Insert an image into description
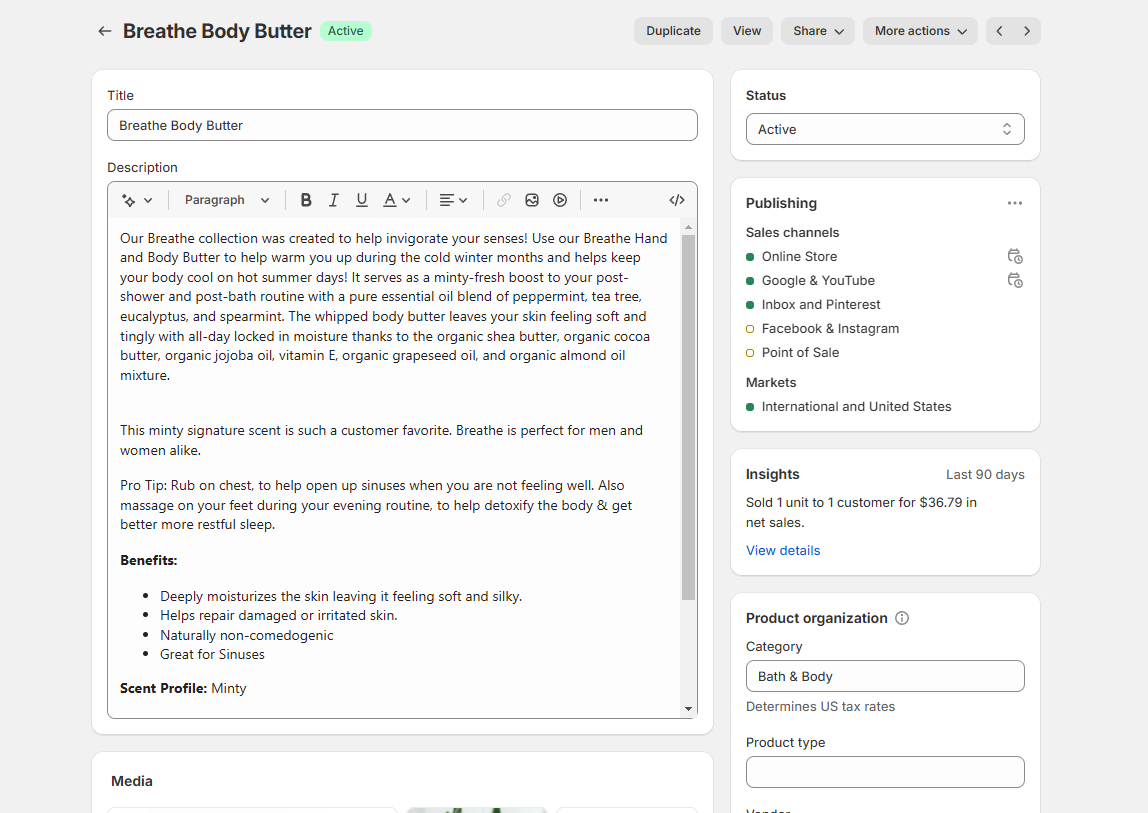The width and height of the screenshot is (1148, 813). 532,200
